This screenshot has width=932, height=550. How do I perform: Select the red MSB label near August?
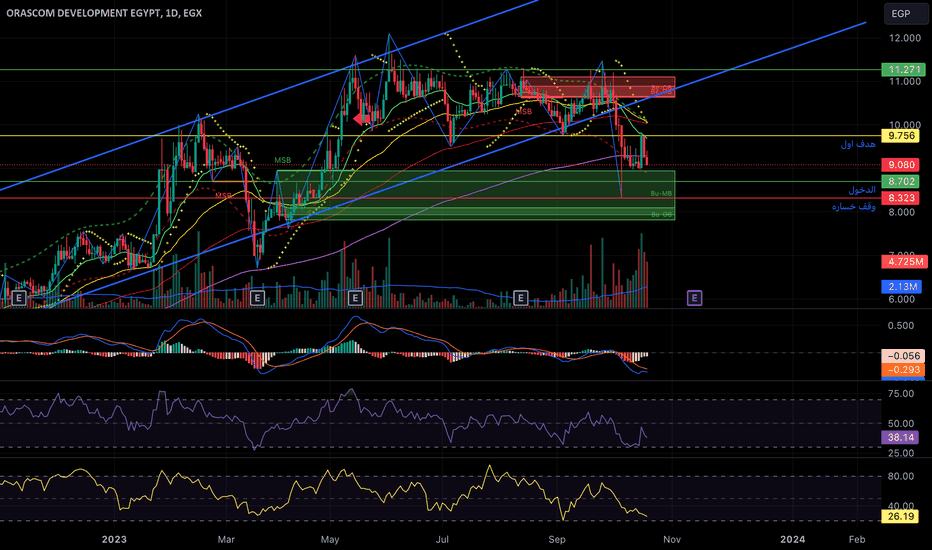tap(524, 112)
